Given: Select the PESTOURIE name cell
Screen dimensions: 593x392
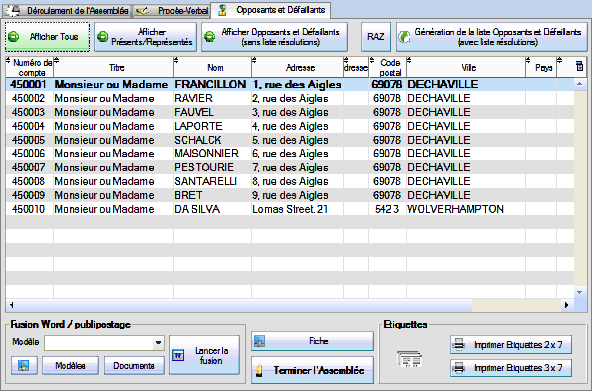Looking at the screenshot, I should 213,167.
